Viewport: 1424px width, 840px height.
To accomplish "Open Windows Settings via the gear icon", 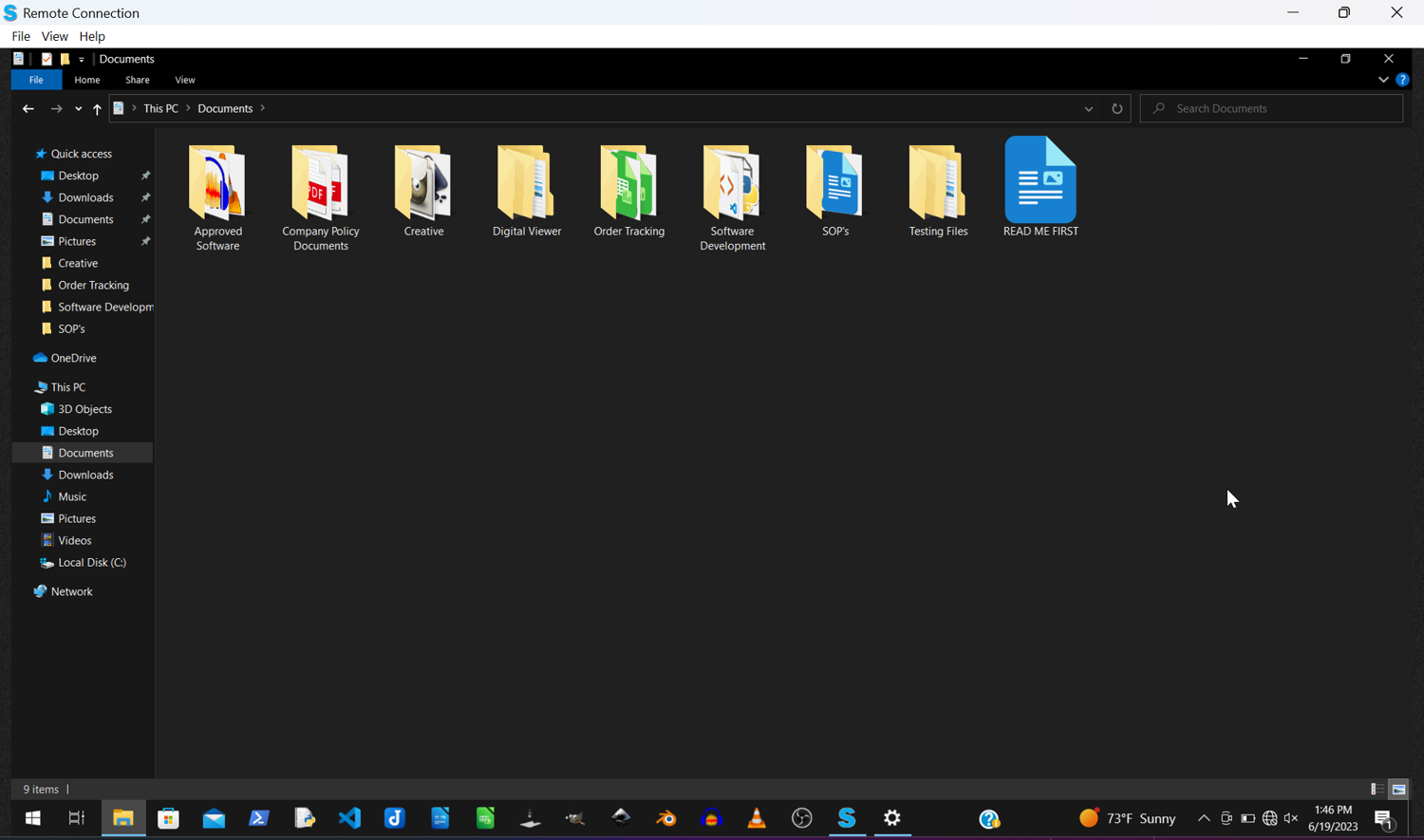I will 891,818.
